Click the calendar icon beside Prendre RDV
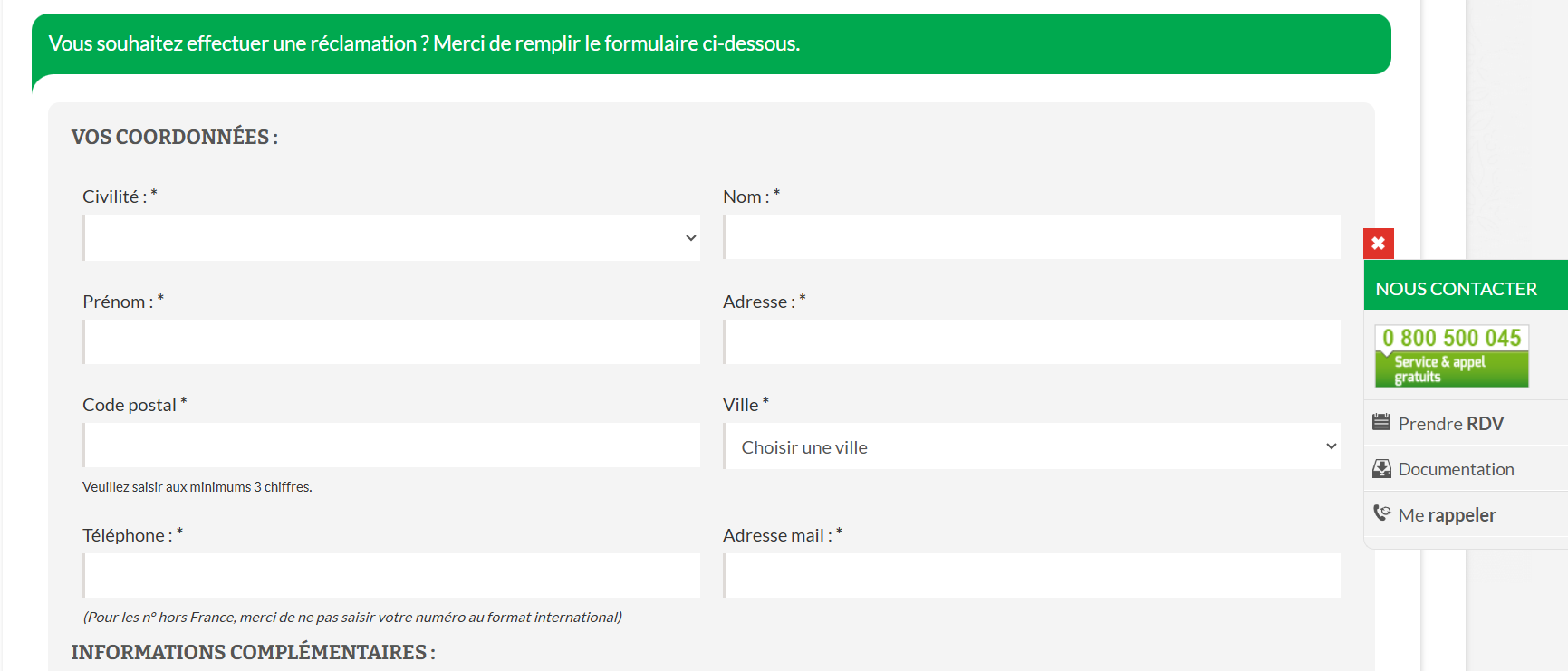This screenshot has width=1568, height=671. (x=1381, y=422)
